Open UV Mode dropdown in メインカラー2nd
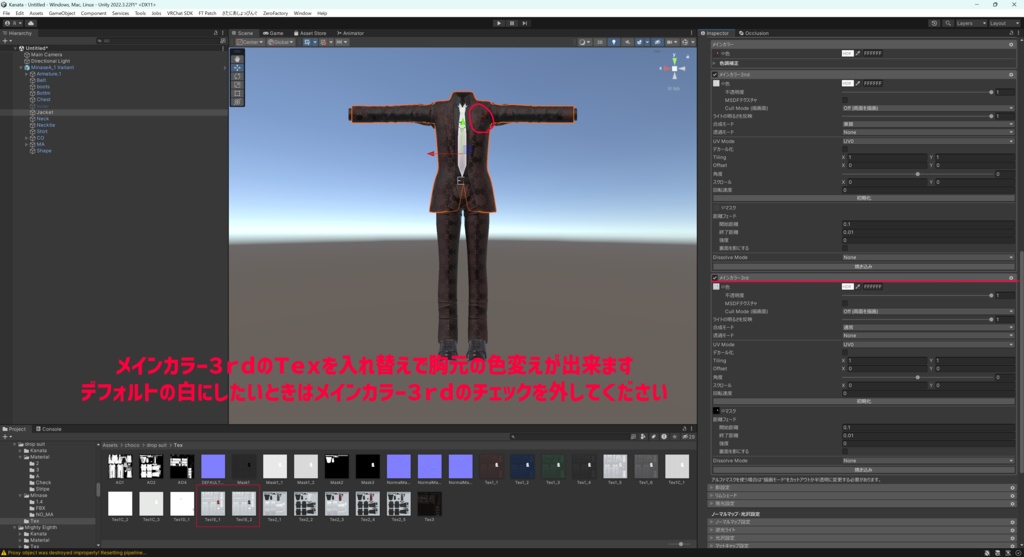 (x=927, y=141)
